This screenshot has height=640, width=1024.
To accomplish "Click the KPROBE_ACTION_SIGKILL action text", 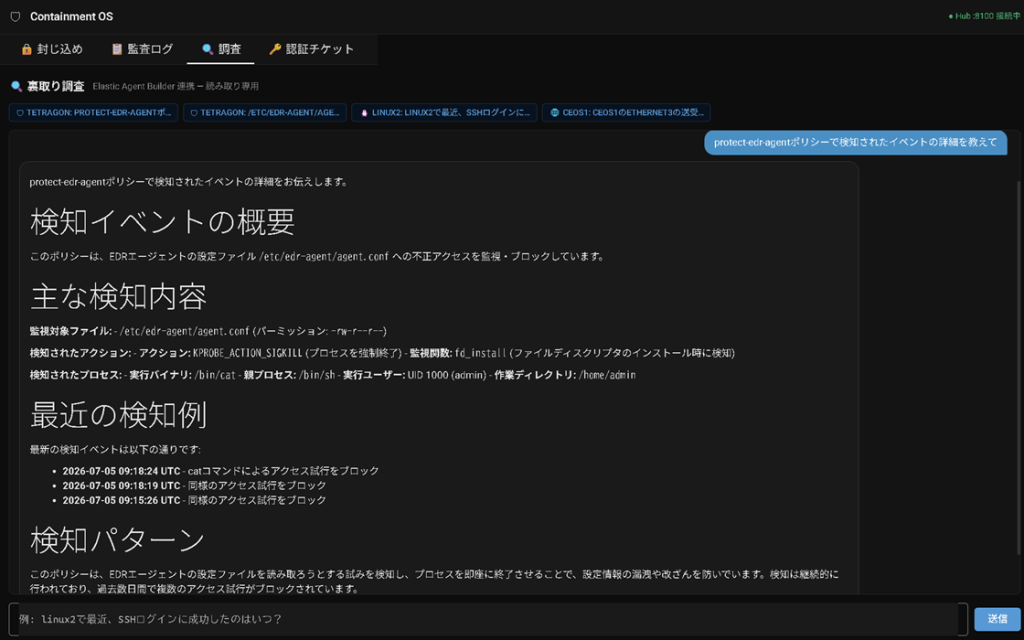I will (x=248, y=353).
